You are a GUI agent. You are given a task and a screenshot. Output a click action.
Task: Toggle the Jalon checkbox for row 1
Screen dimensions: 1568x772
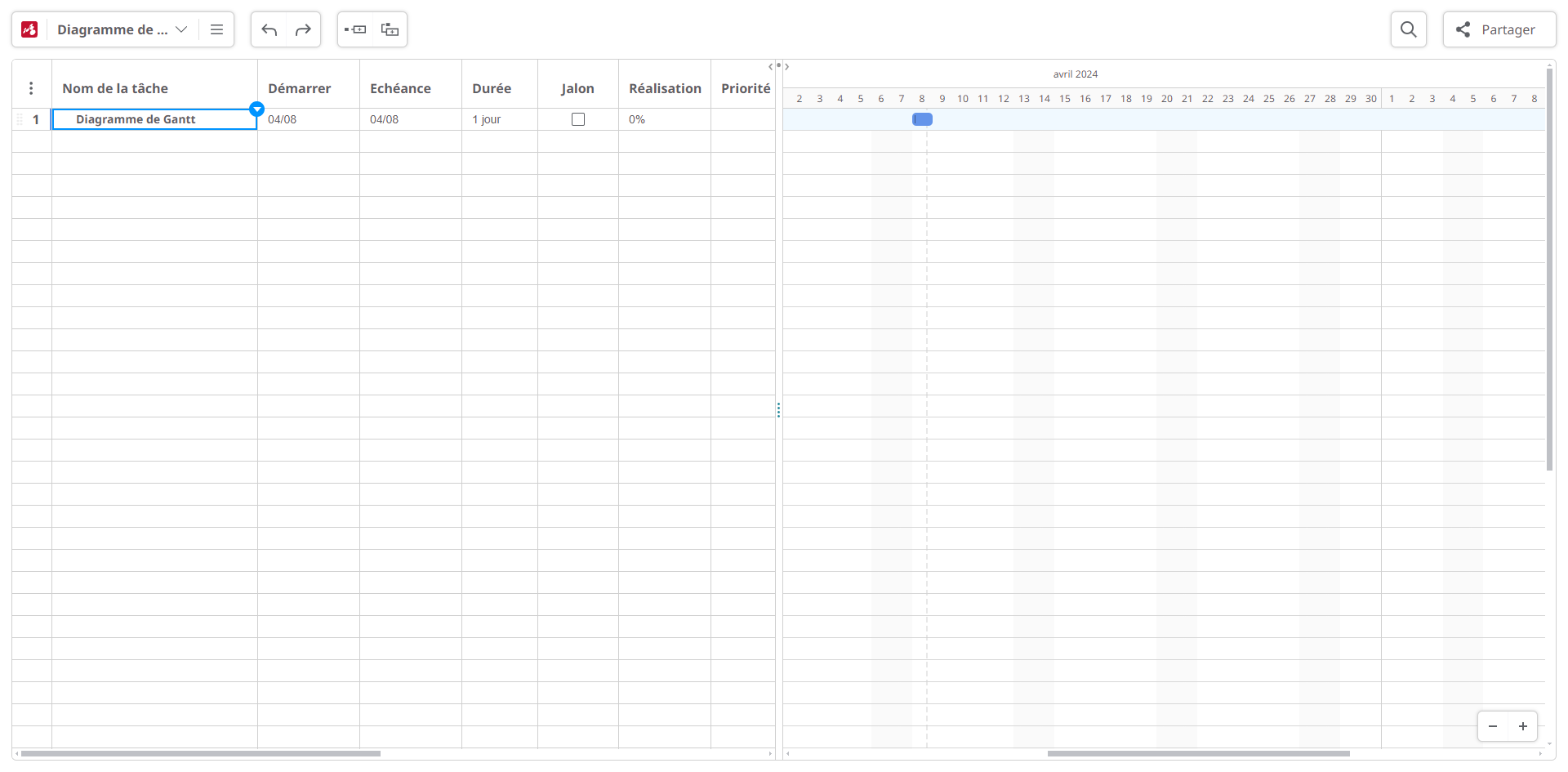click(578, 119)
